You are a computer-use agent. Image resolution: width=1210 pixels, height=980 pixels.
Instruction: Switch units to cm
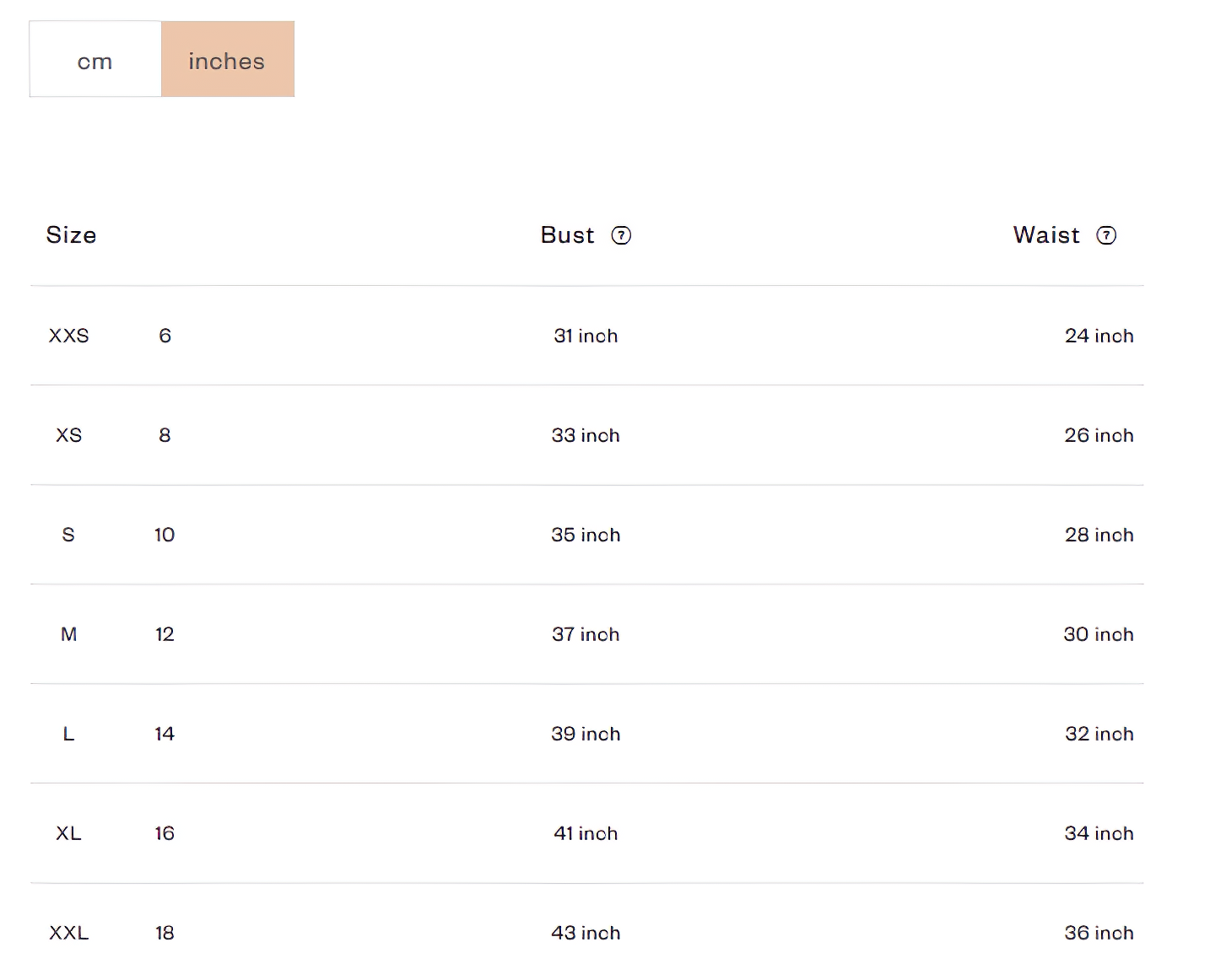pyautogui.click(x=95, y=59)
